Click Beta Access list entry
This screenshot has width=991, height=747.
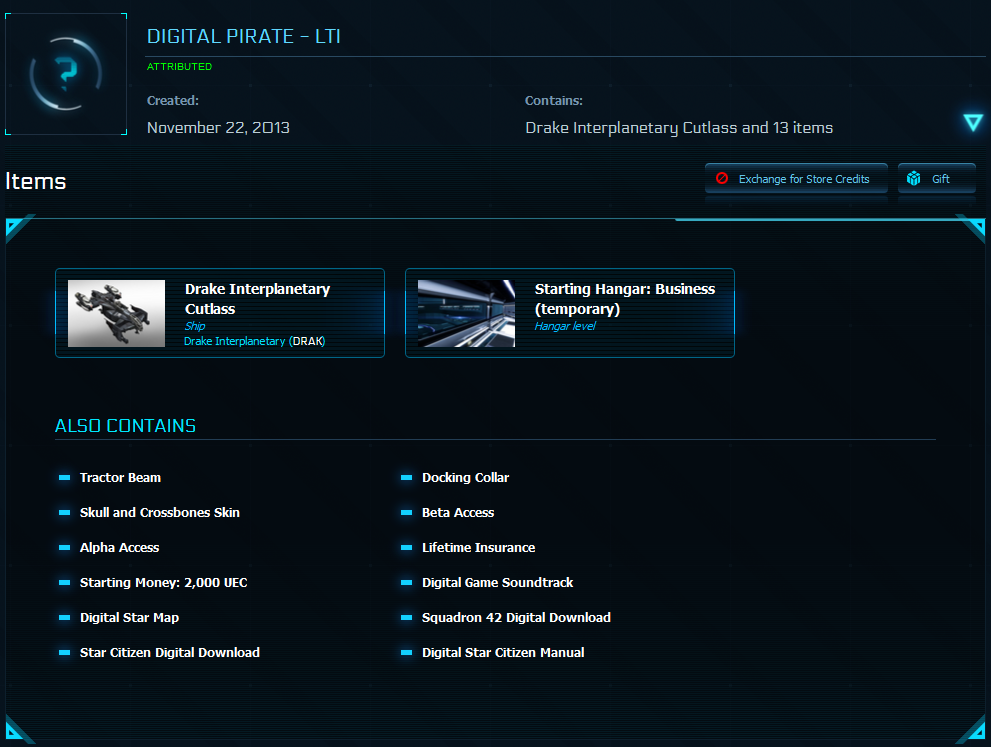click(458, 513)
